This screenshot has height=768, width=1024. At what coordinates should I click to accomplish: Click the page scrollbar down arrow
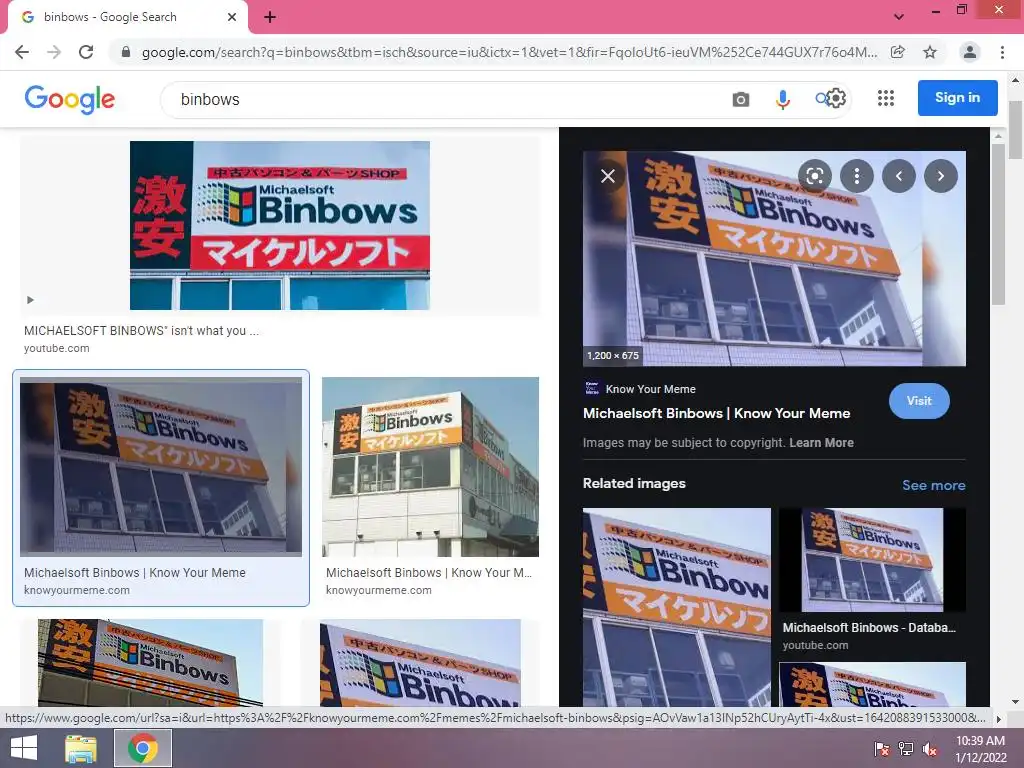(x=1015, y=702)
